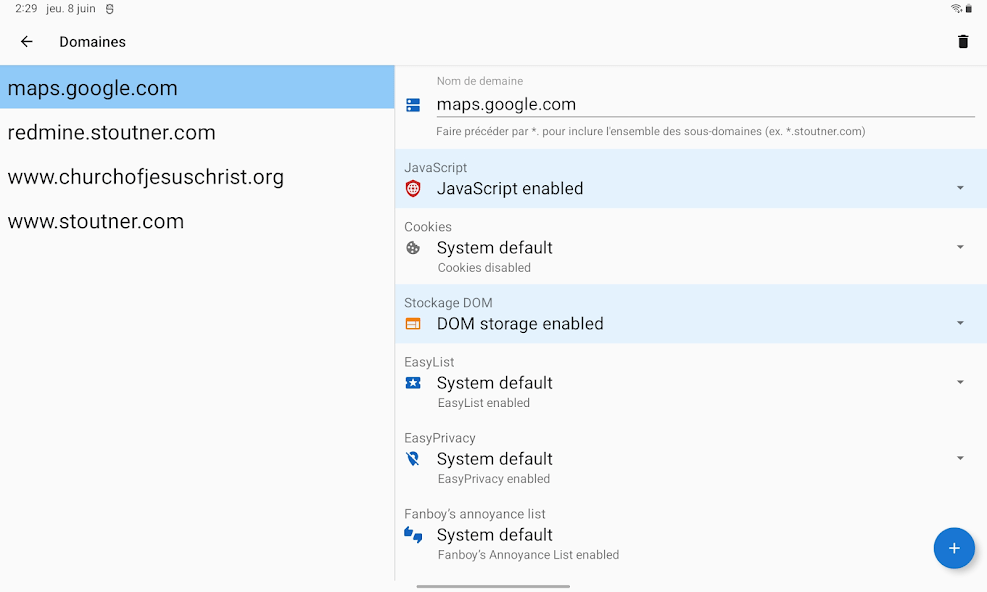The width and height of the screenshot is (987, 592).
Task: Expand the Cookies dropdown arrow
Action: [x=960, y=247]
